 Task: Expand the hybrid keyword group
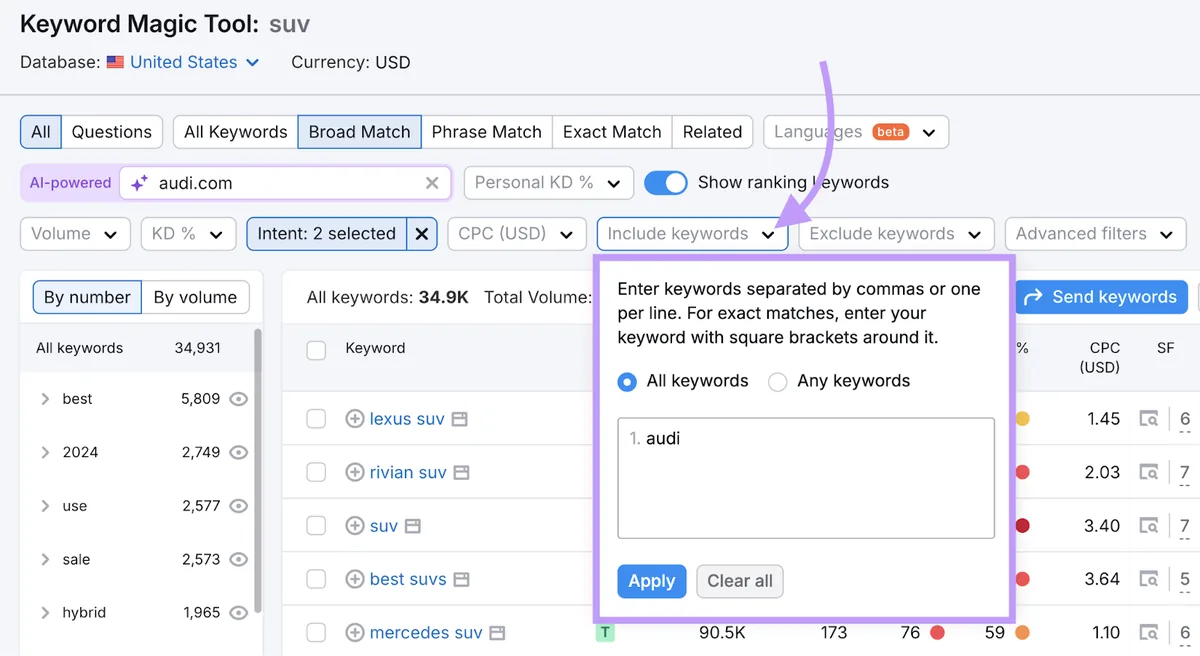pos(45,612)
